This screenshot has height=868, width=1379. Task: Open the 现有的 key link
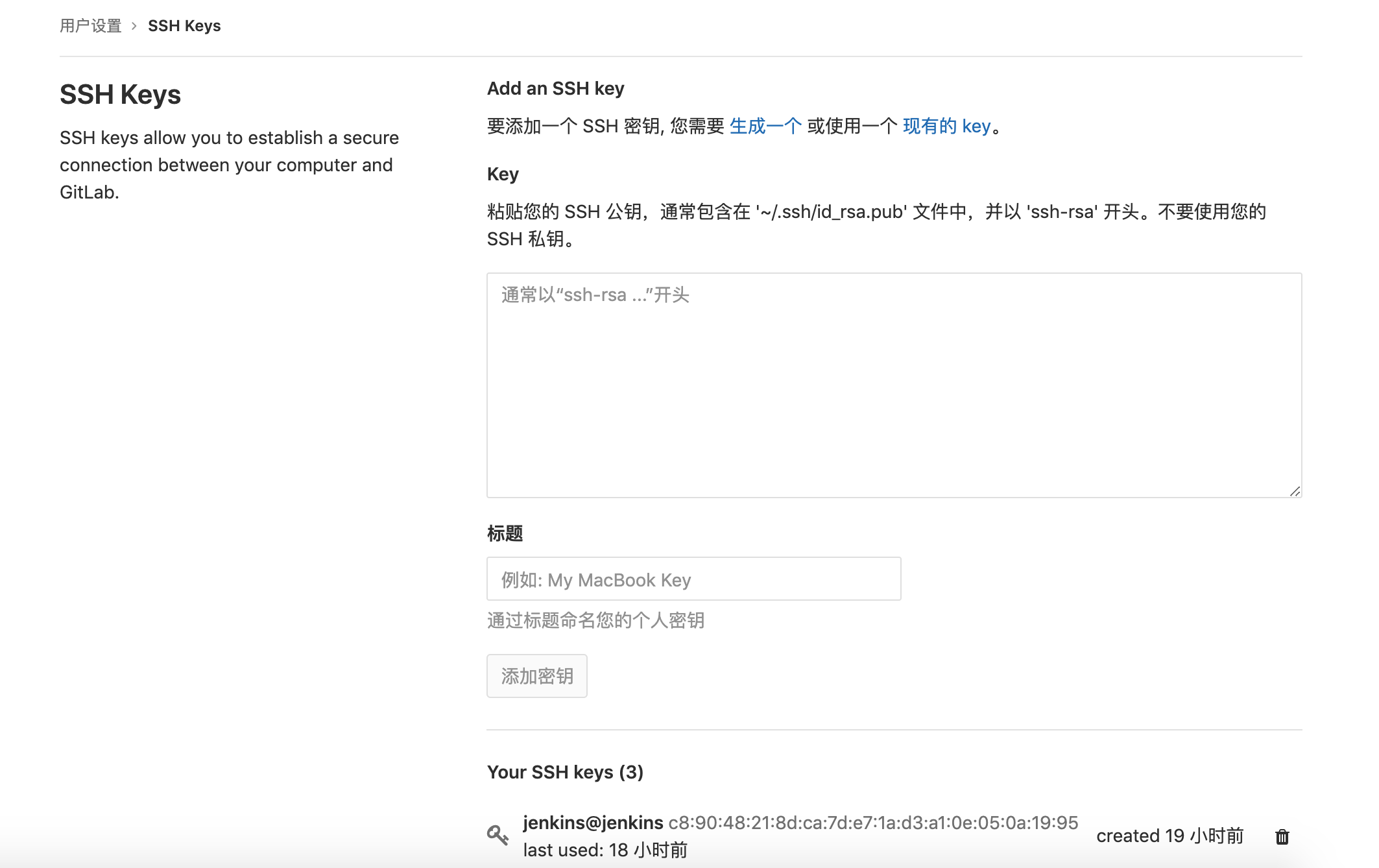947,126
